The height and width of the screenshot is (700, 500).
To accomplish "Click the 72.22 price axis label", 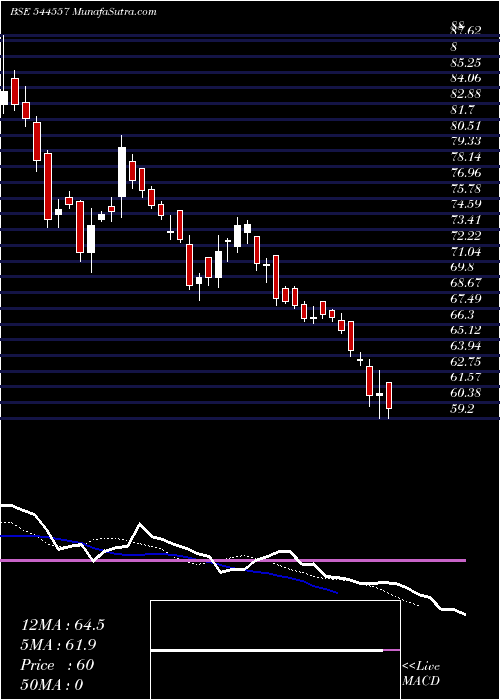I will (x=466, y=236).
